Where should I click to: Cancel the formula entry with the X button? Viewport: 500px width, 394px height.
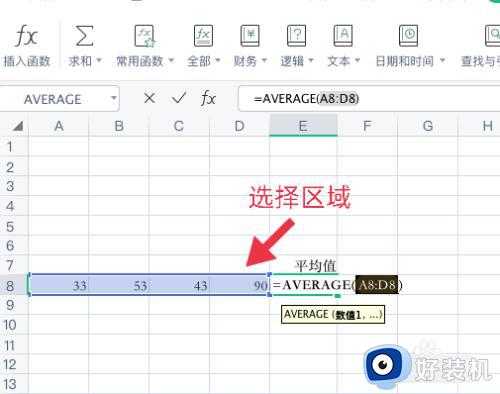[149, 98]
